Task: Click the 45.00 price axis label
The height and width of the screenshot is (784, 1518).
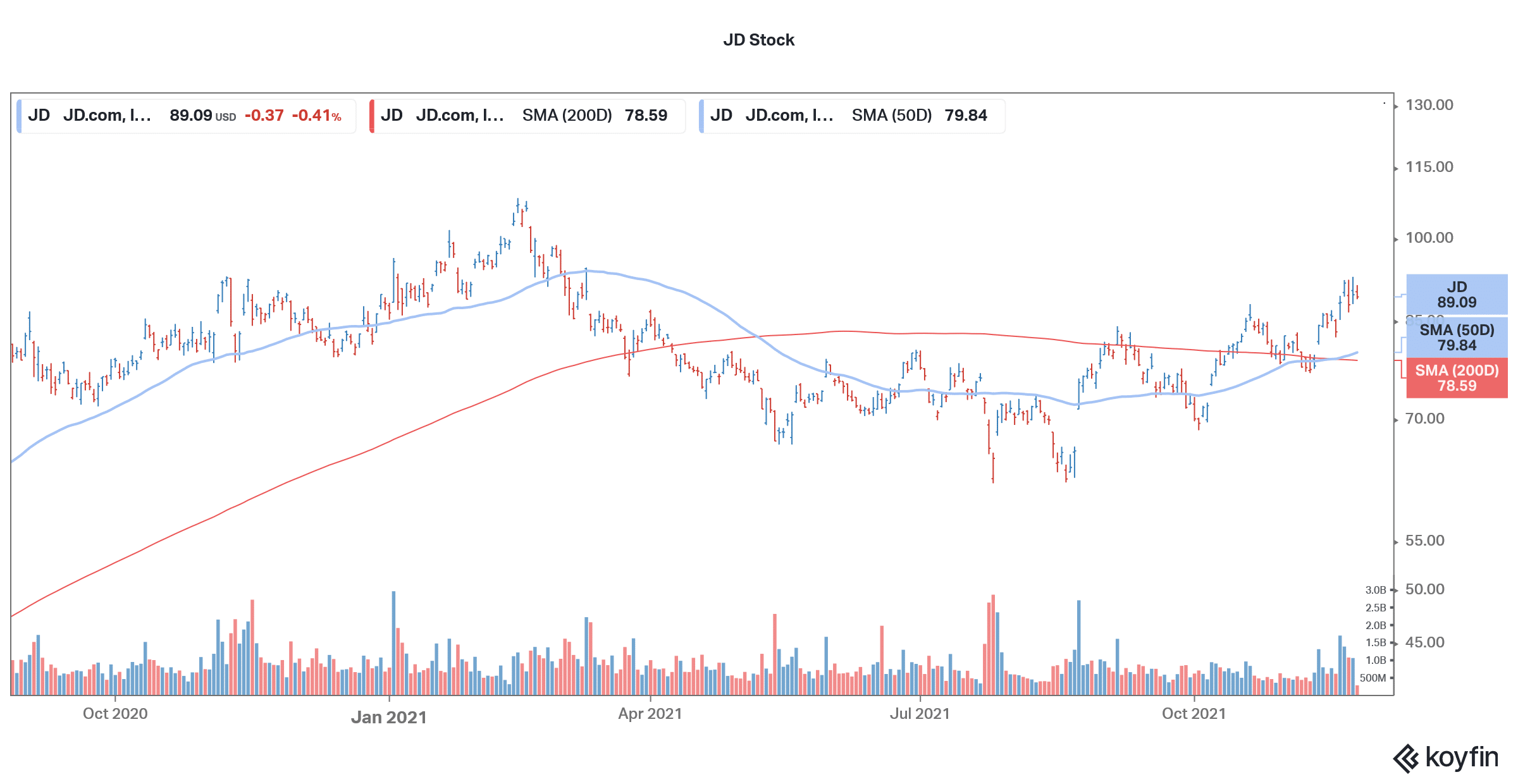Action: (x=1425, y=642)
